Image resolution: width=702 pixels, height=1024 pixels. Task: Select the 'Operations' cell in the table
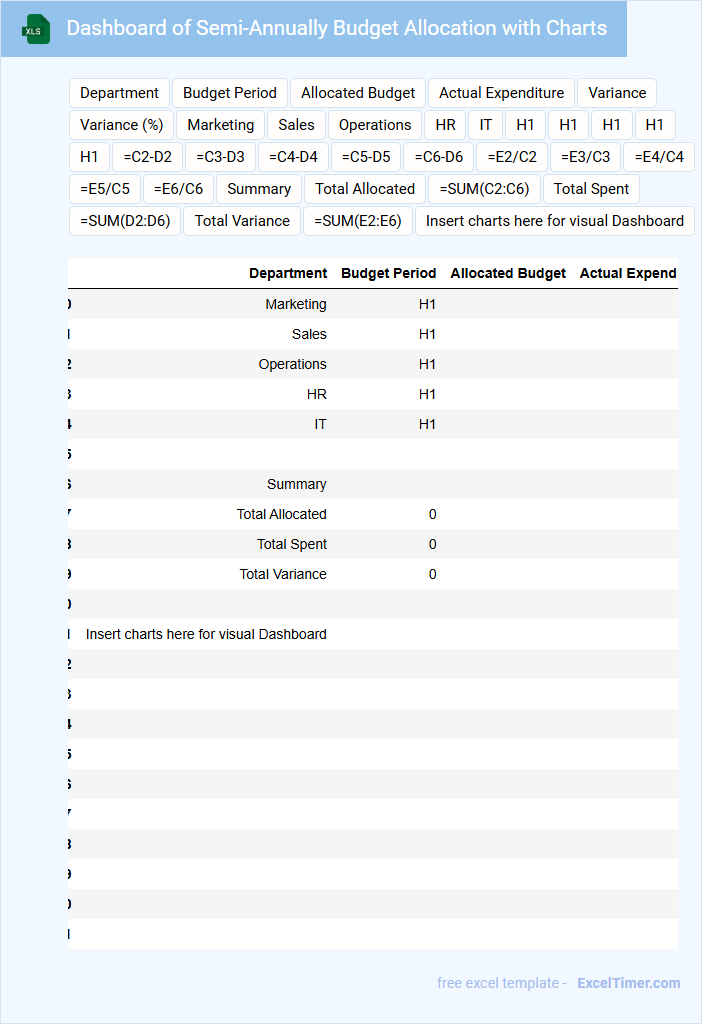tap(293, 364)
